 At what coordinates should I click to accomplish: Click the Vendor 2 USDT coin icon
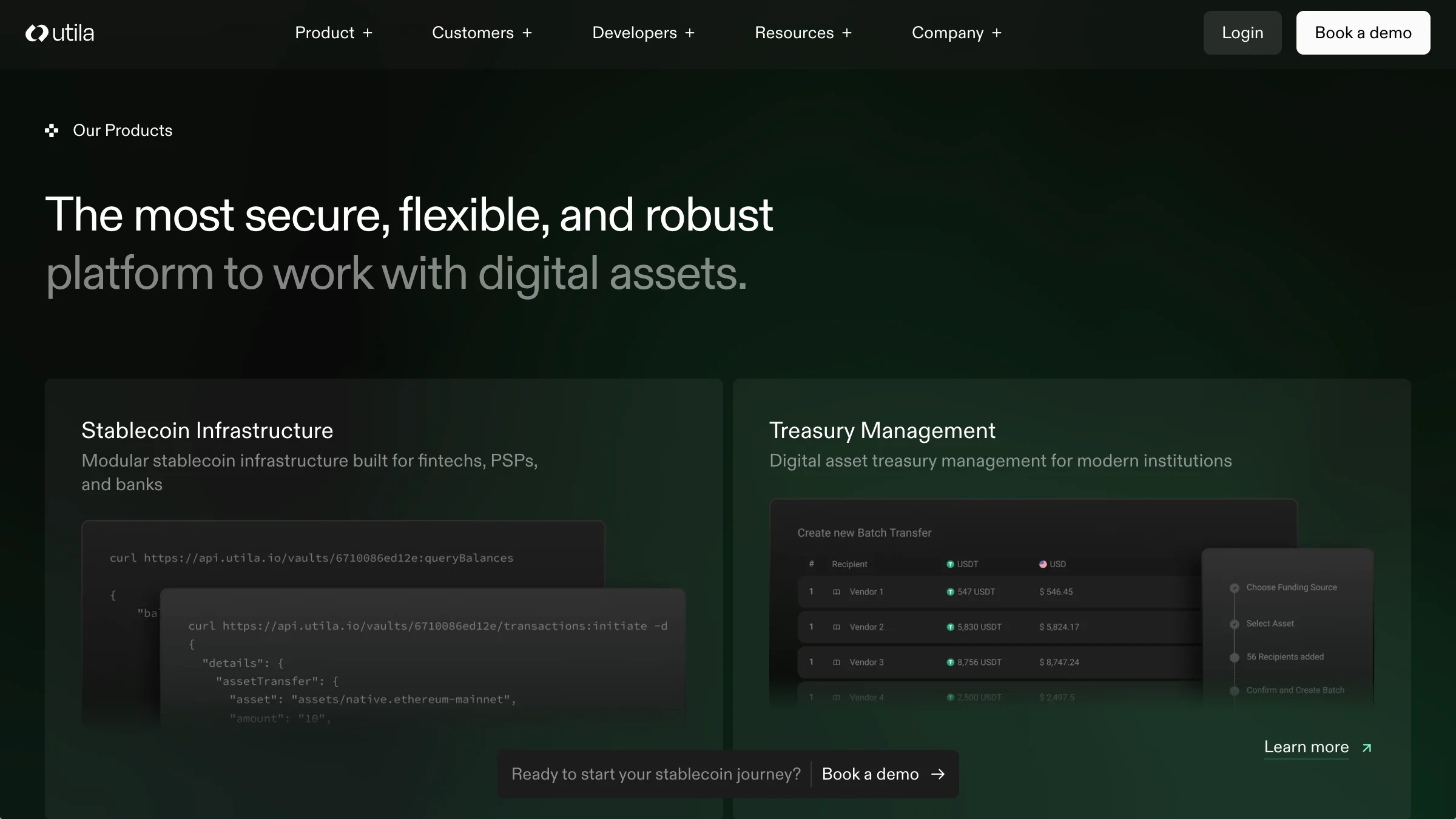pyautogui.click(x=950, y=627)
